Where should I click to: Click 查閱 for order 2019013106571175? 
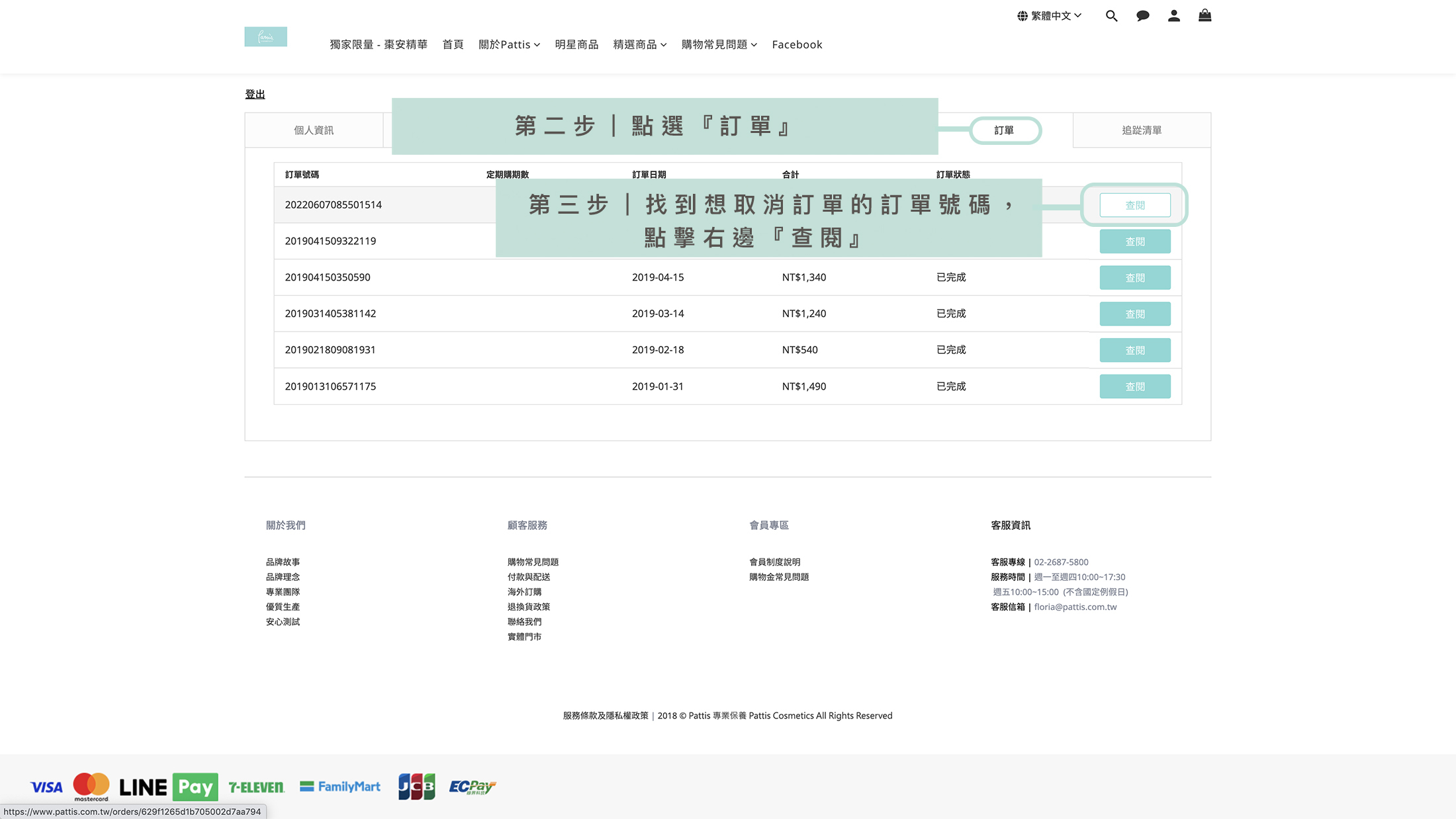pos(1134,386)
